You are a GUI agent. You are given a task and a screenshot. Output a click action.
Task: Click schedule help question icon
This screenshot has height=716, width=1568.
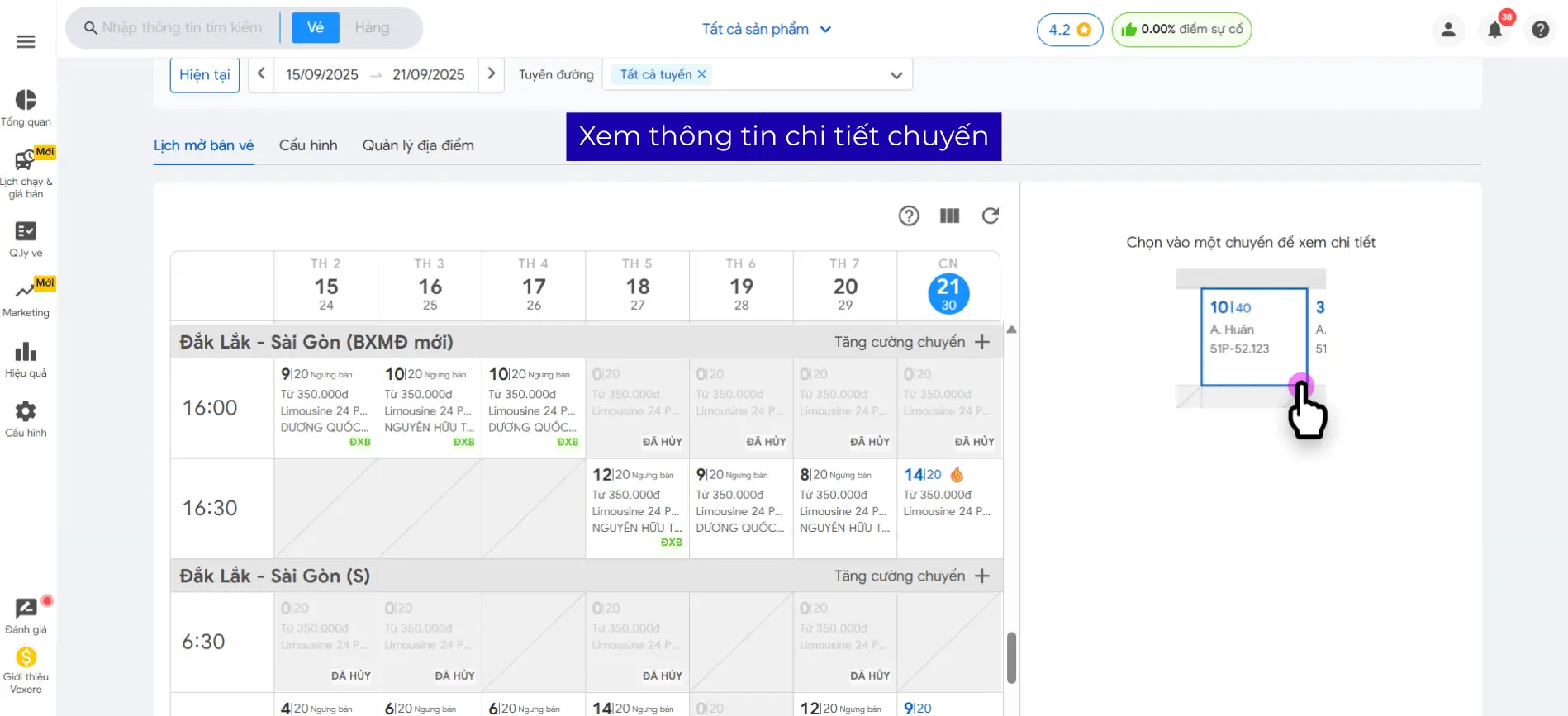(x=909, y=216)
